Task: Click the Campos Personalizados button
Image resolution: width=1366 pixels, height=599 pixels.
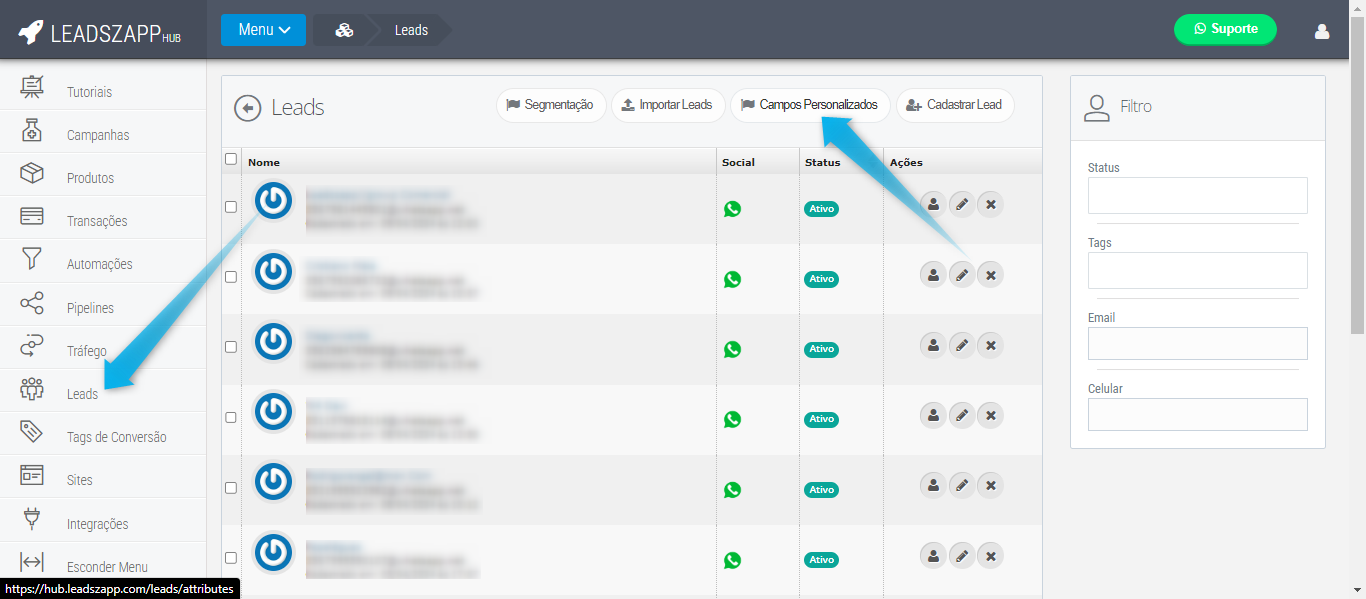Action: 809,105
